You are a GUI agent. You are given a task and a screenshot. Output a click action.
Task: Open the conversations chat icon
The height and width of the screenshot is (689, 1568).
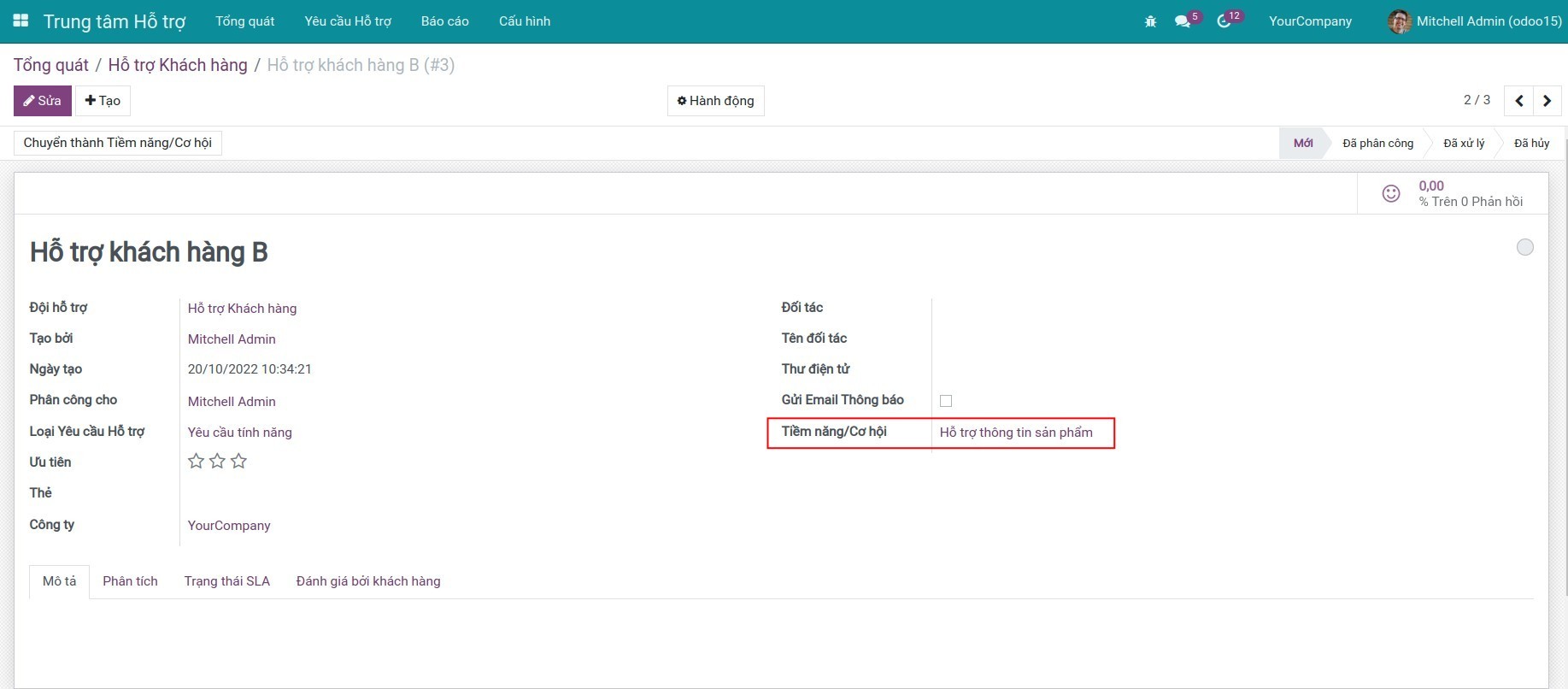1183,21
